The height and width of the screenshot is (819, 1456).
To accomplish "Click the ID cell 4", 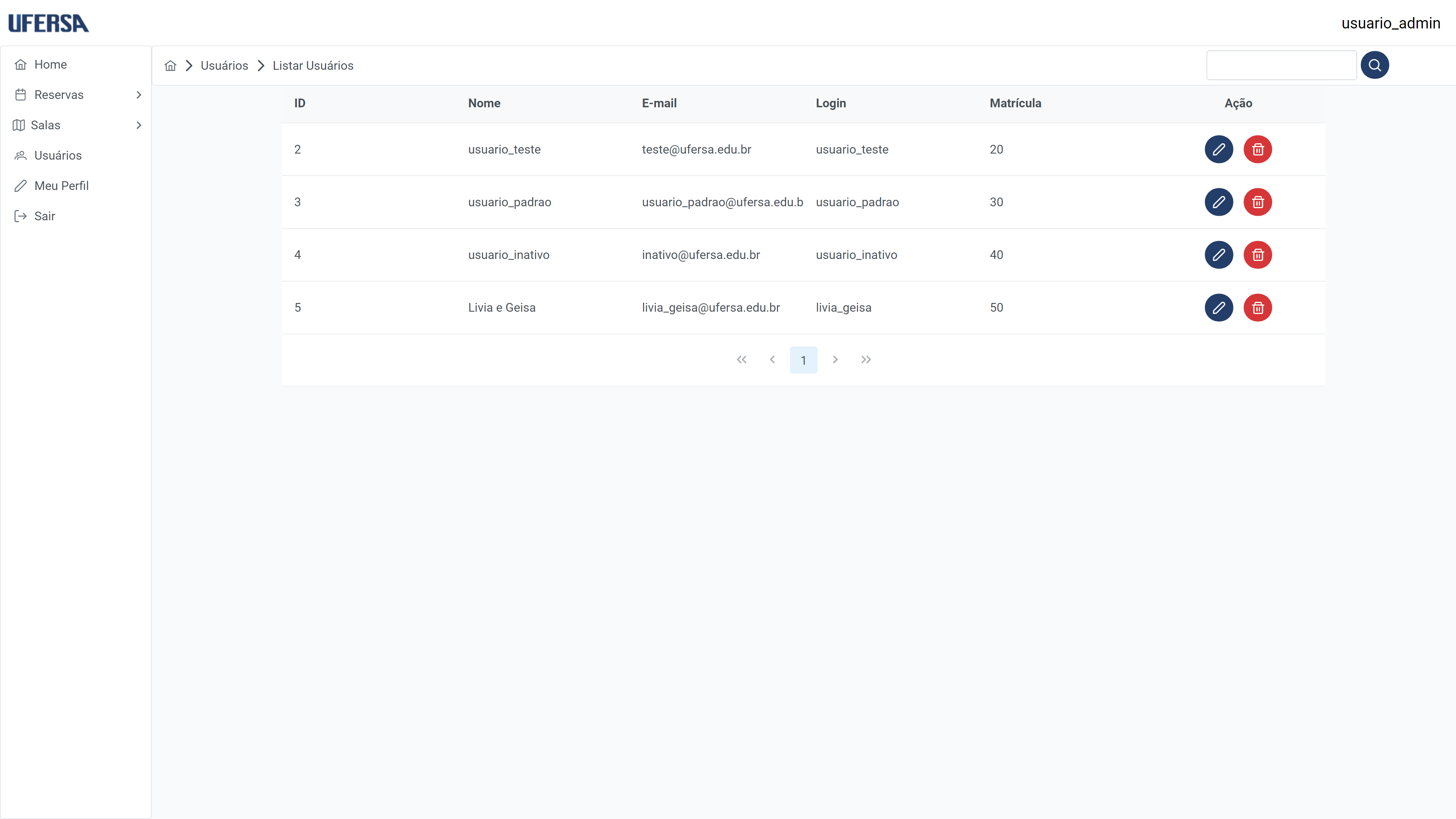I will click(297, 255).
